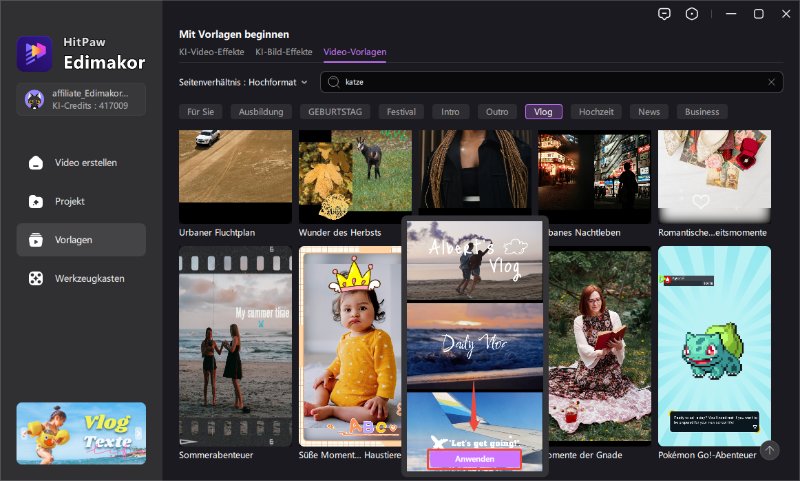Viewport: 800px width, 481px height.
Task: Select the Hochzeit category filter
Action: (597, 112)
